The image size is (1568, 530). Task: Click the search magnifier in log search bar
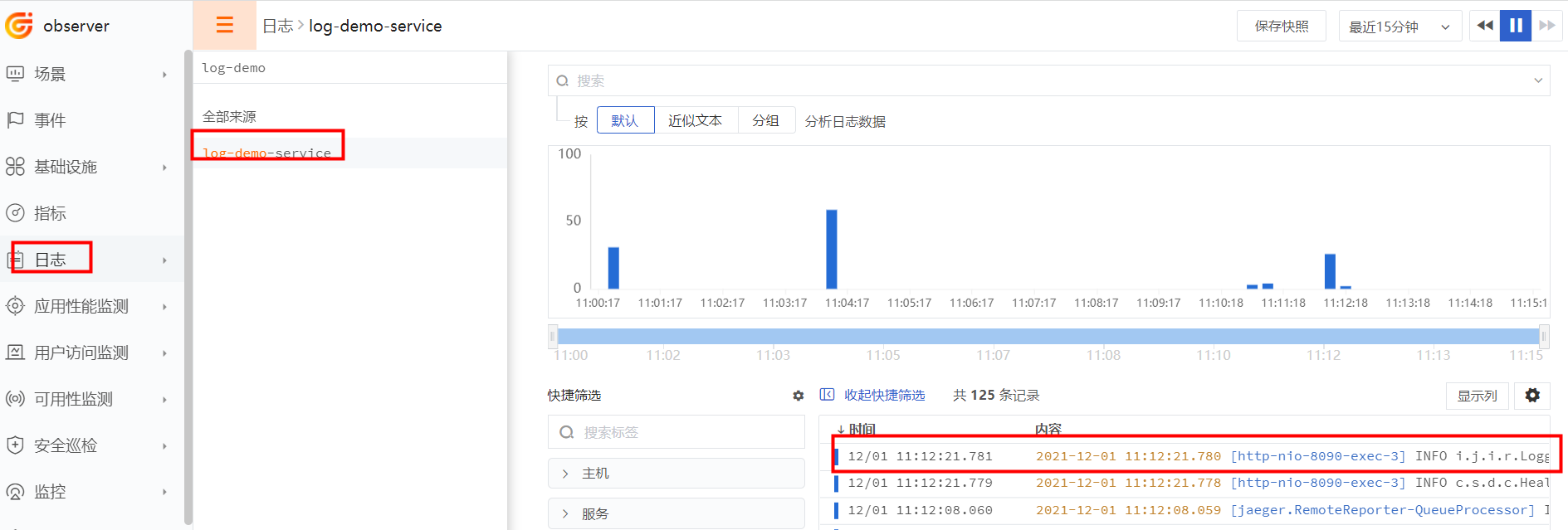click(x=563, y=80)
